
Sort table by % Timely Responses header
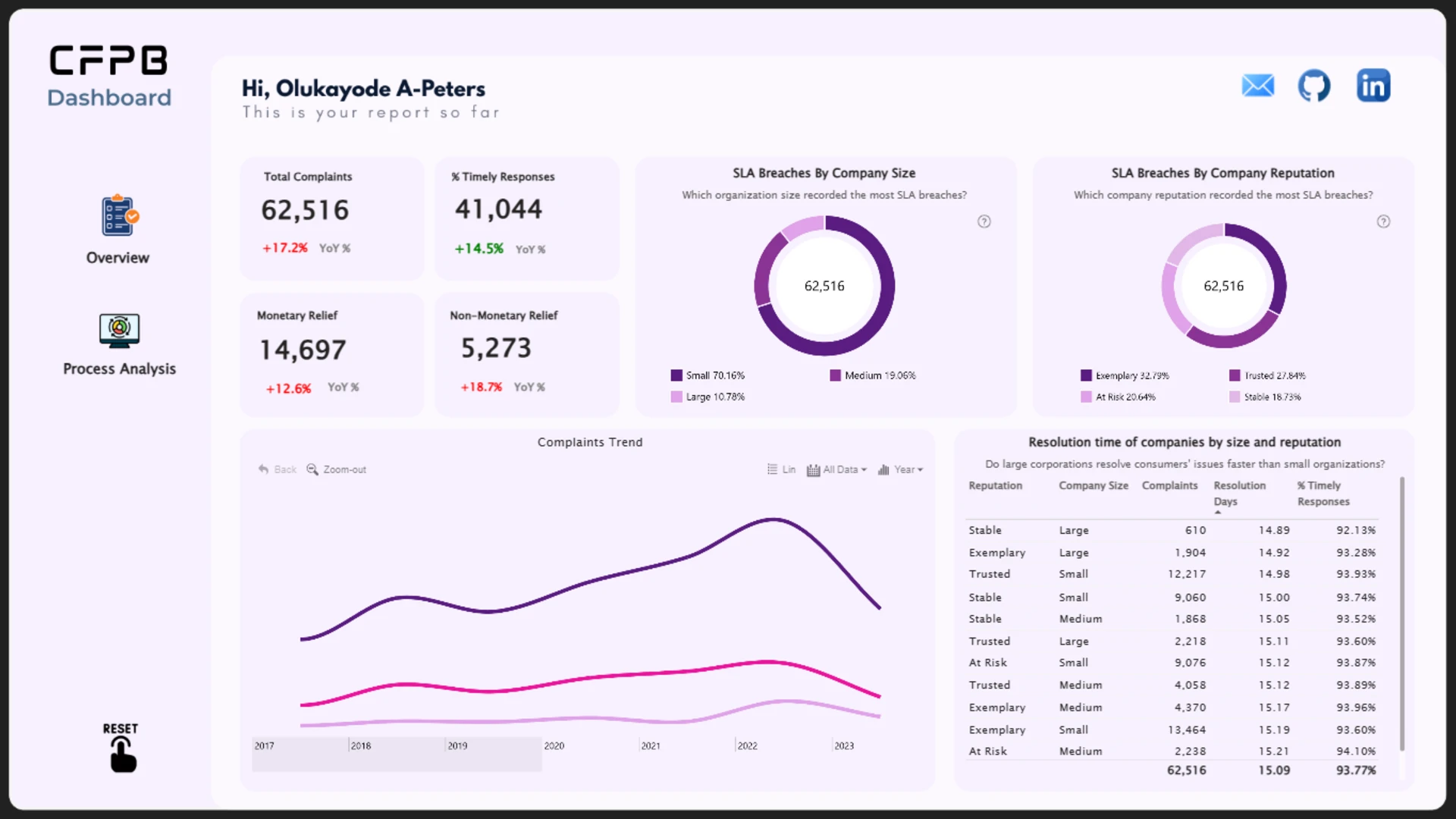1323,494
